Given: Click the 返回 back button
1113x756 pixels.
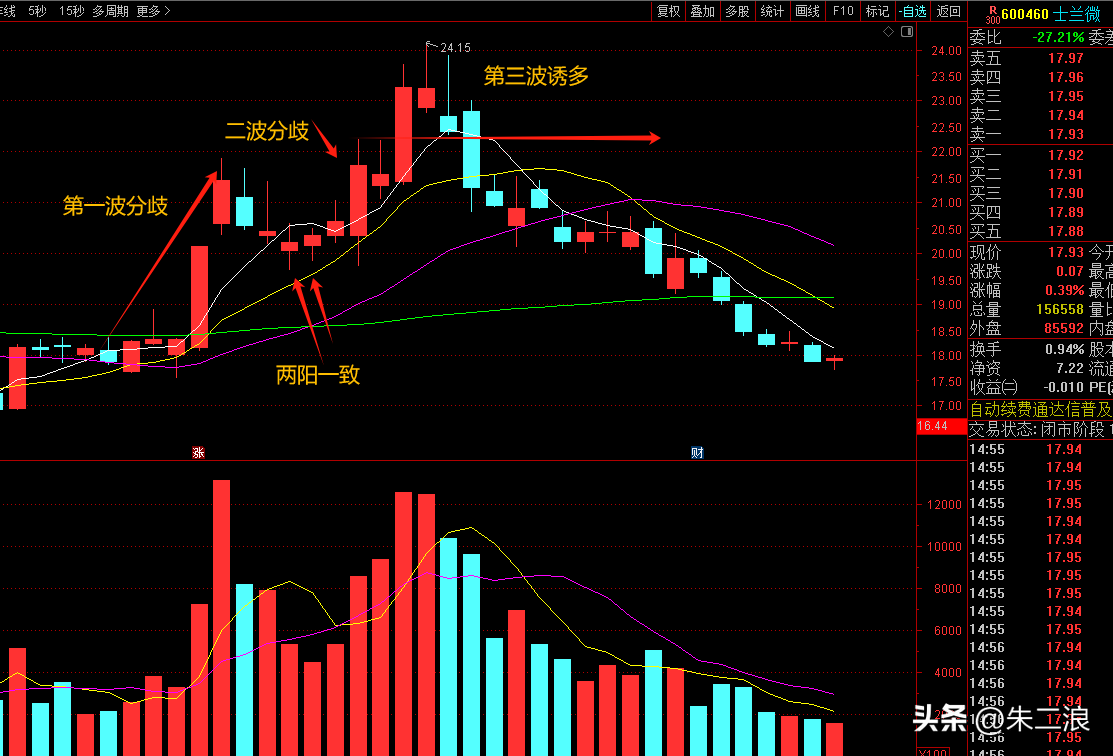Looking at the screenshot, I should (x=948, y=11).
